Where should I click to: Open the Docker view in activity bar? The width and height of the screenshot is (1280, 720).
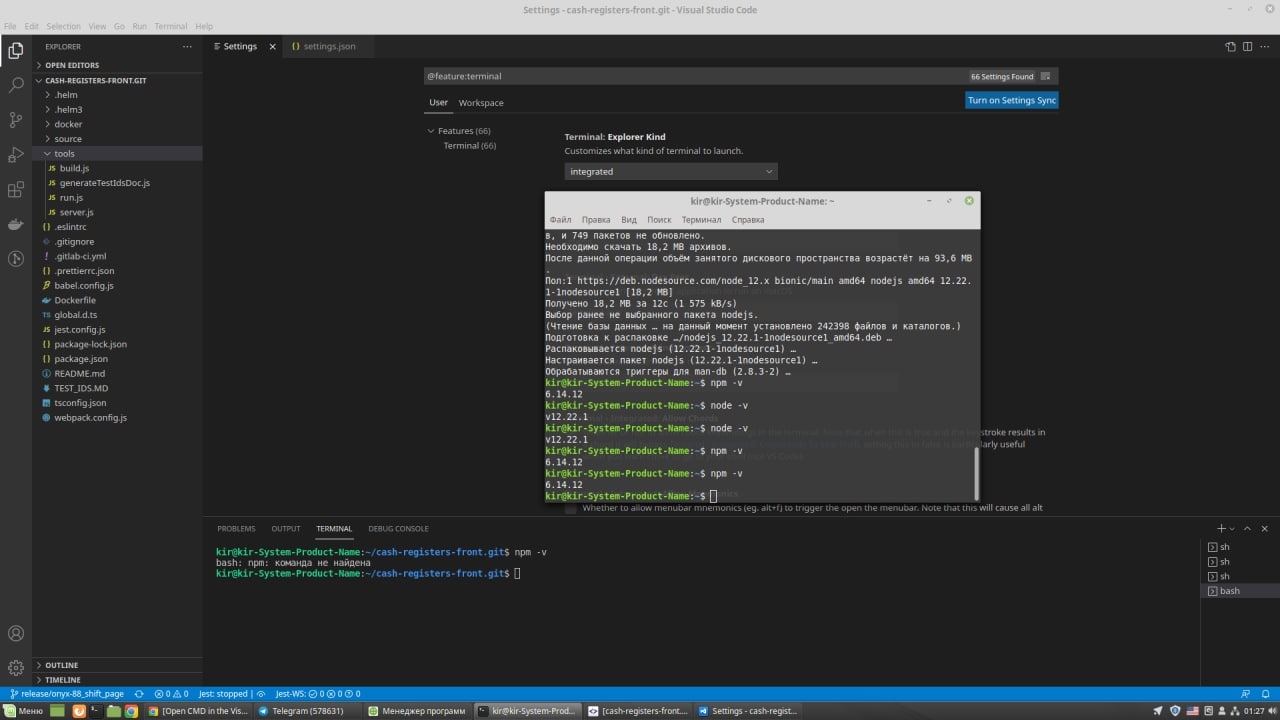(x=16, y=224)
